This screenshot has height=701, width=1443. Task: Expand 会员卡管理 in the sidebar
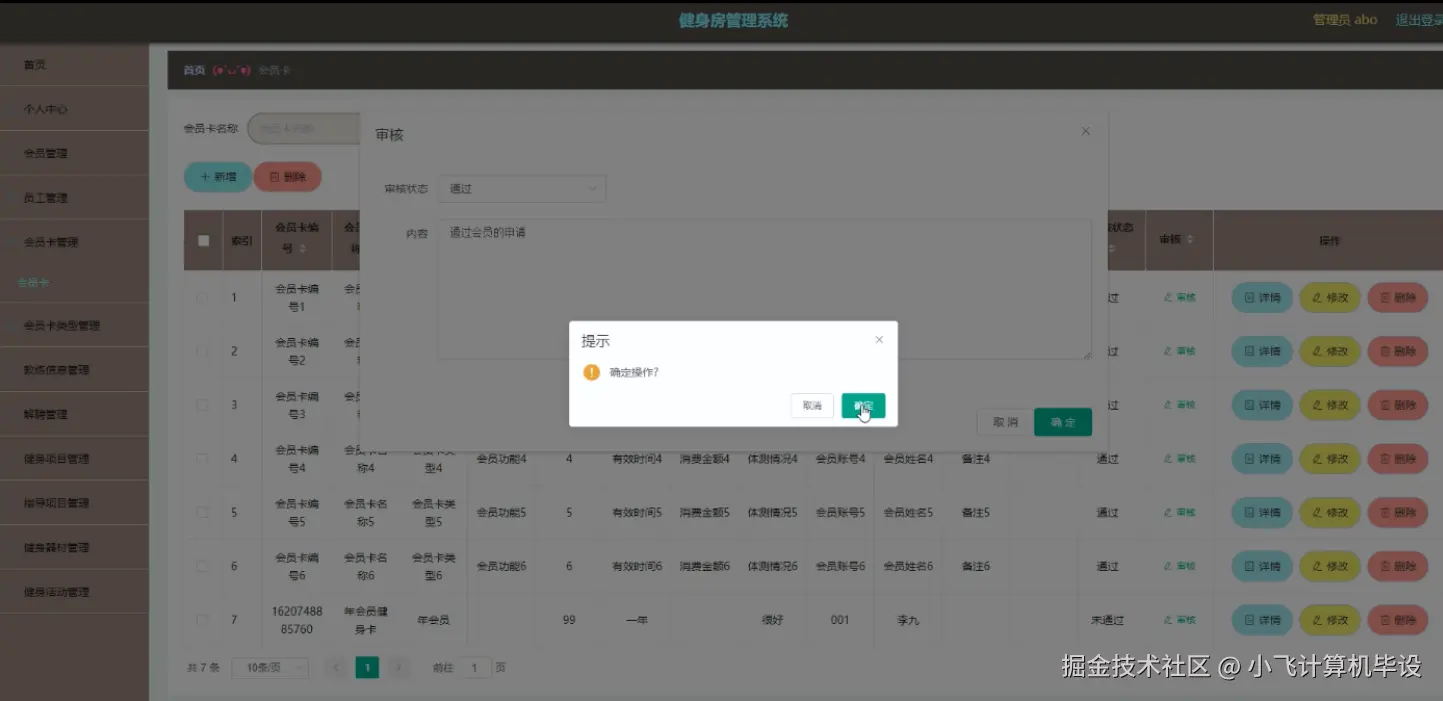point(74,242)
